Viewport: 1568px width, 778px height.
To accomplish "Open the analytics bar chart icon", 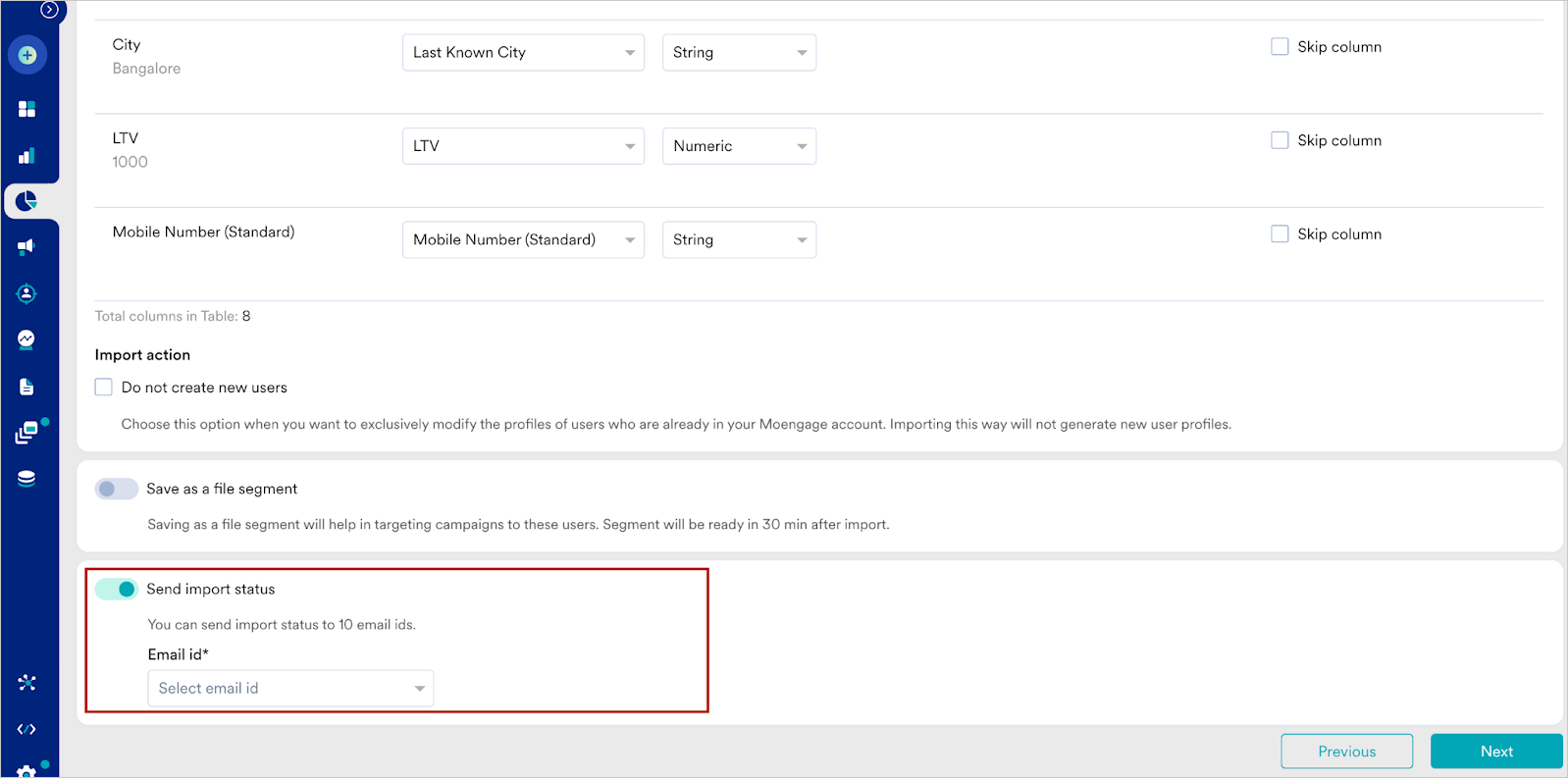I will pyautogui.click(x=27, y=155).
